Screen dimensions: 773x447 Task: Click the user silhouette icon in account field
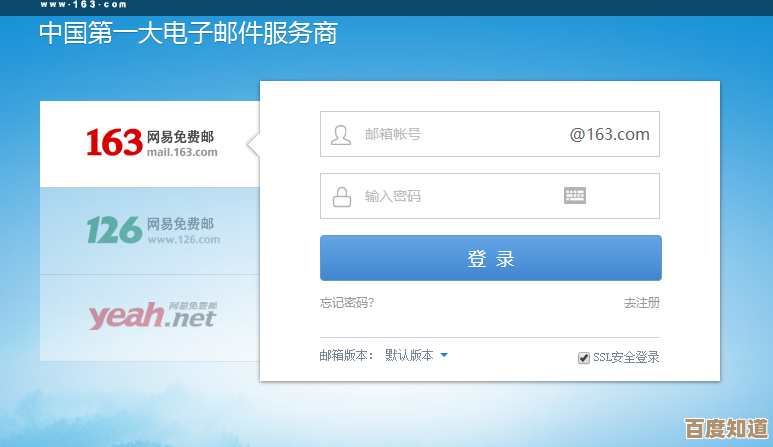pyautogui.click(x=341, y=135)
